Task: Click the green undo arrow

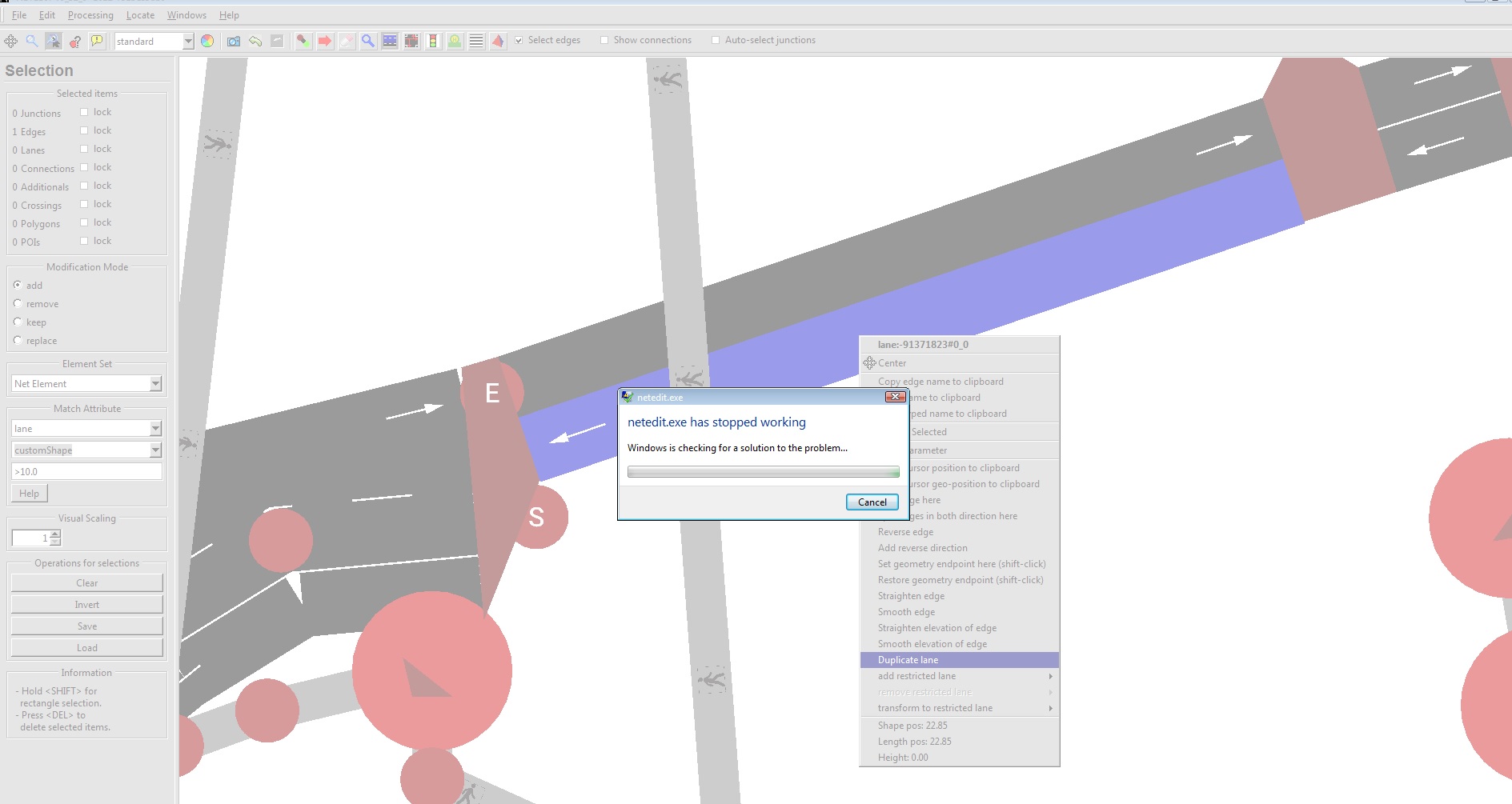Action: tap(255, 41)
